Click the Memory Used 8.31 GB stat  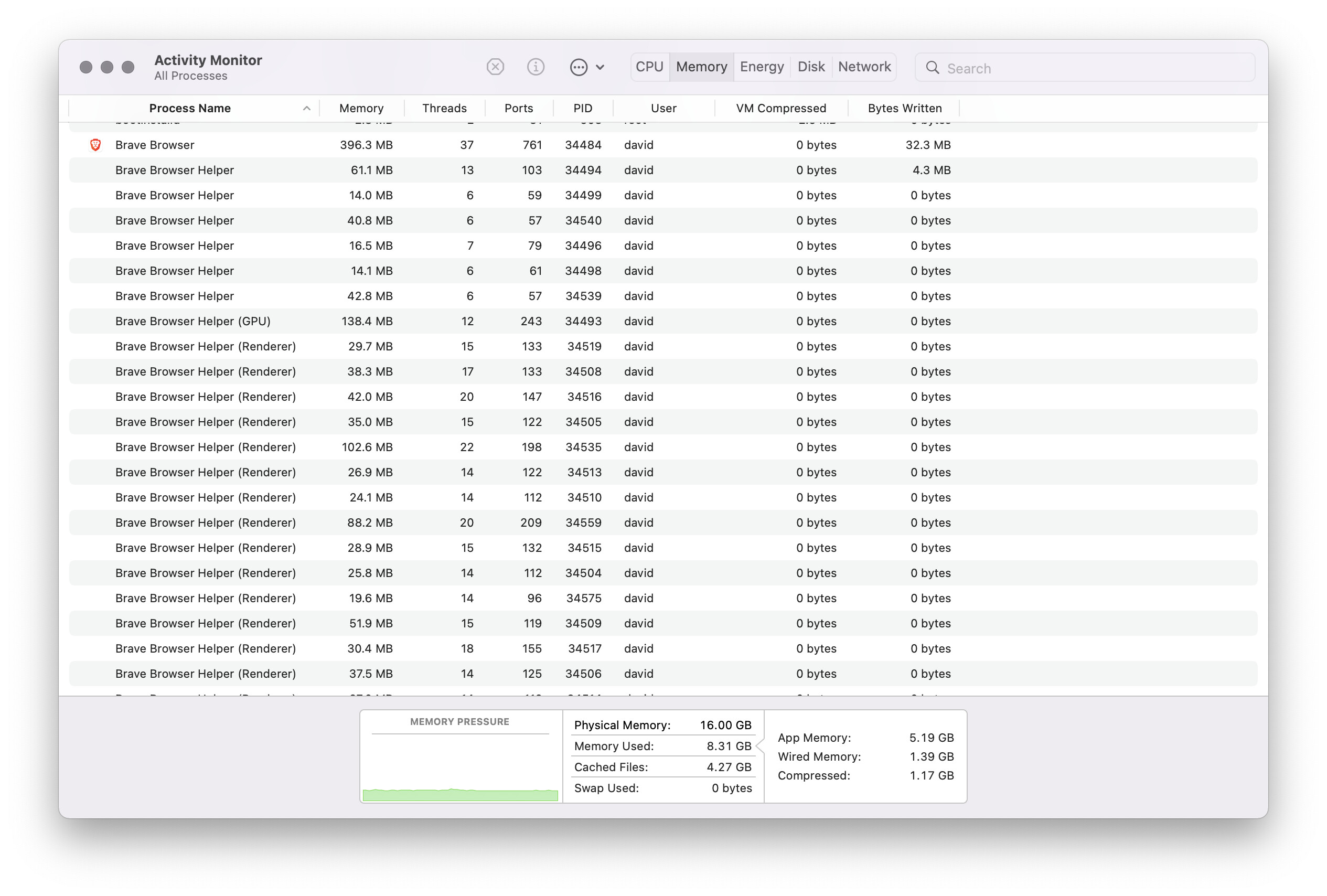[x=663, y=746]
